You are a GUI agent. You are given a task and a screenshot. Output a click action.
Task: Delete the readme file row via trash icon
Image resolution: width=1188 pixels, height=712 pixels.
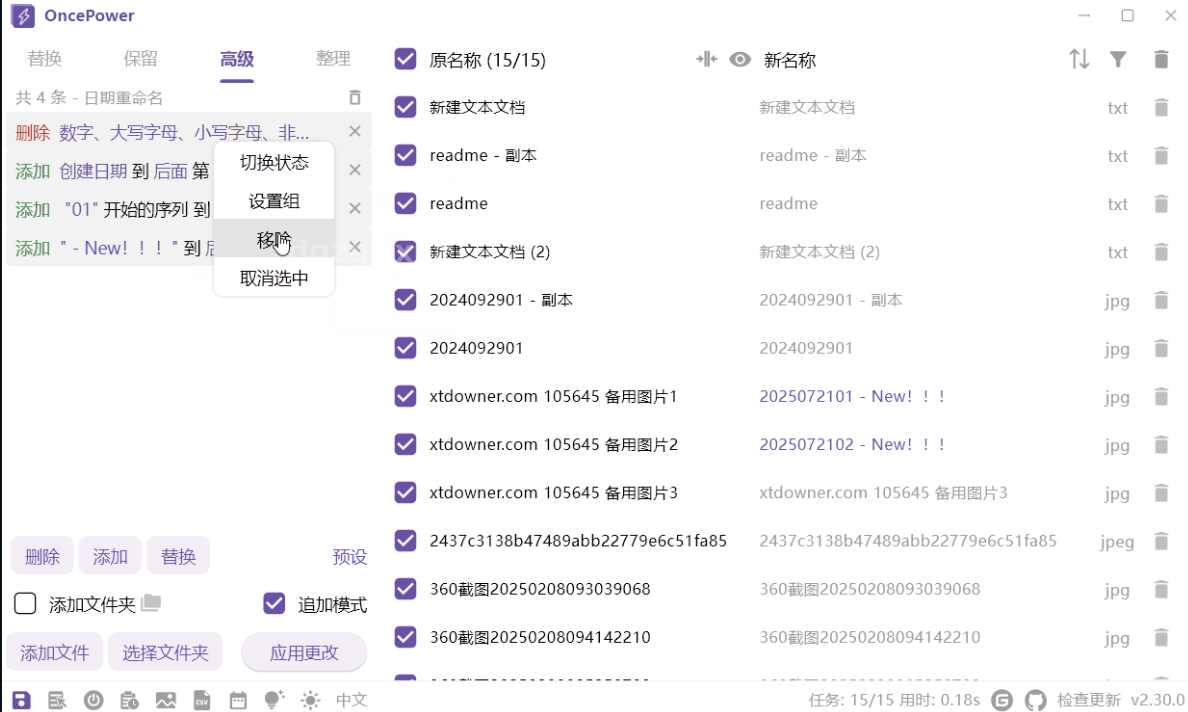click(1161, 204)
